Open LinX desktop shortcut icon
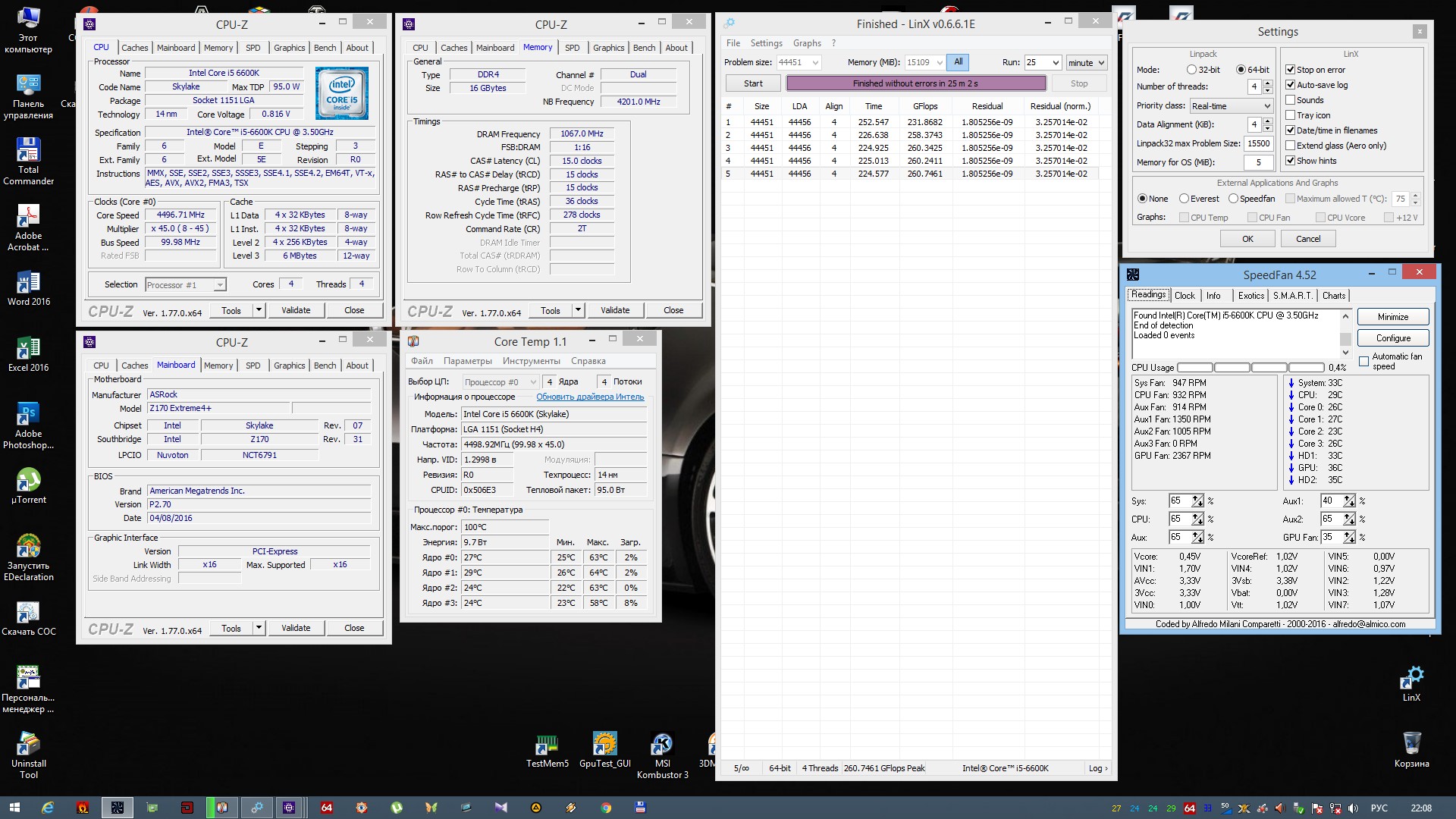The width and height of the screenshot is (1456, 819). click(1411, 678)
